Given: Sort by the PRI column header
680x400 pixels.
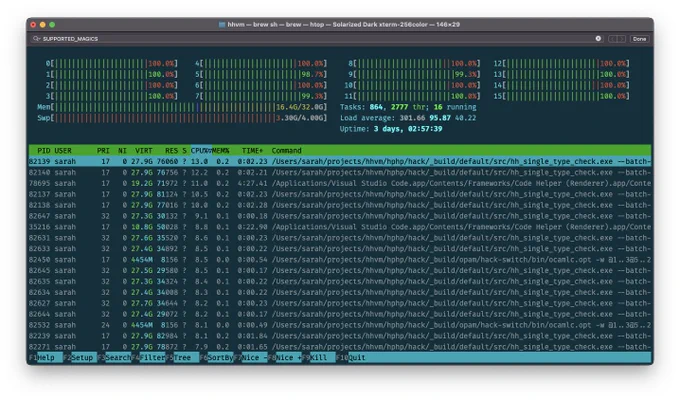Looking at the screenshot, I should click(103, 151).
